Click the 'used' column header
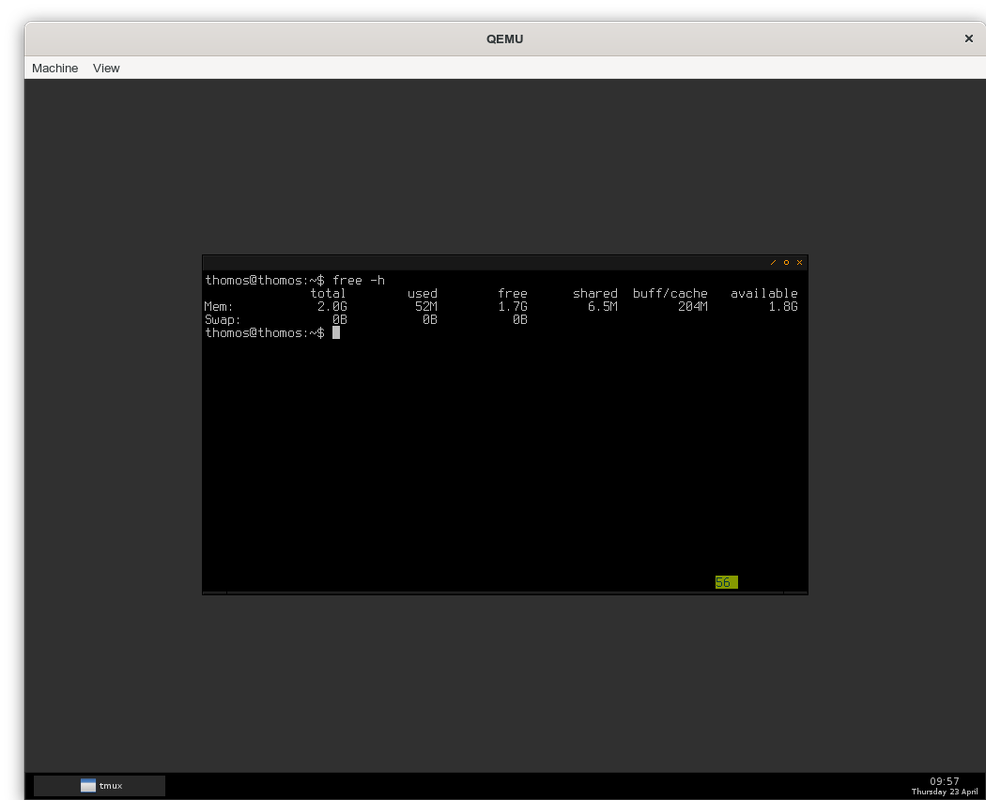The width and height of the screenshot is (986, 800). (422, 294)
